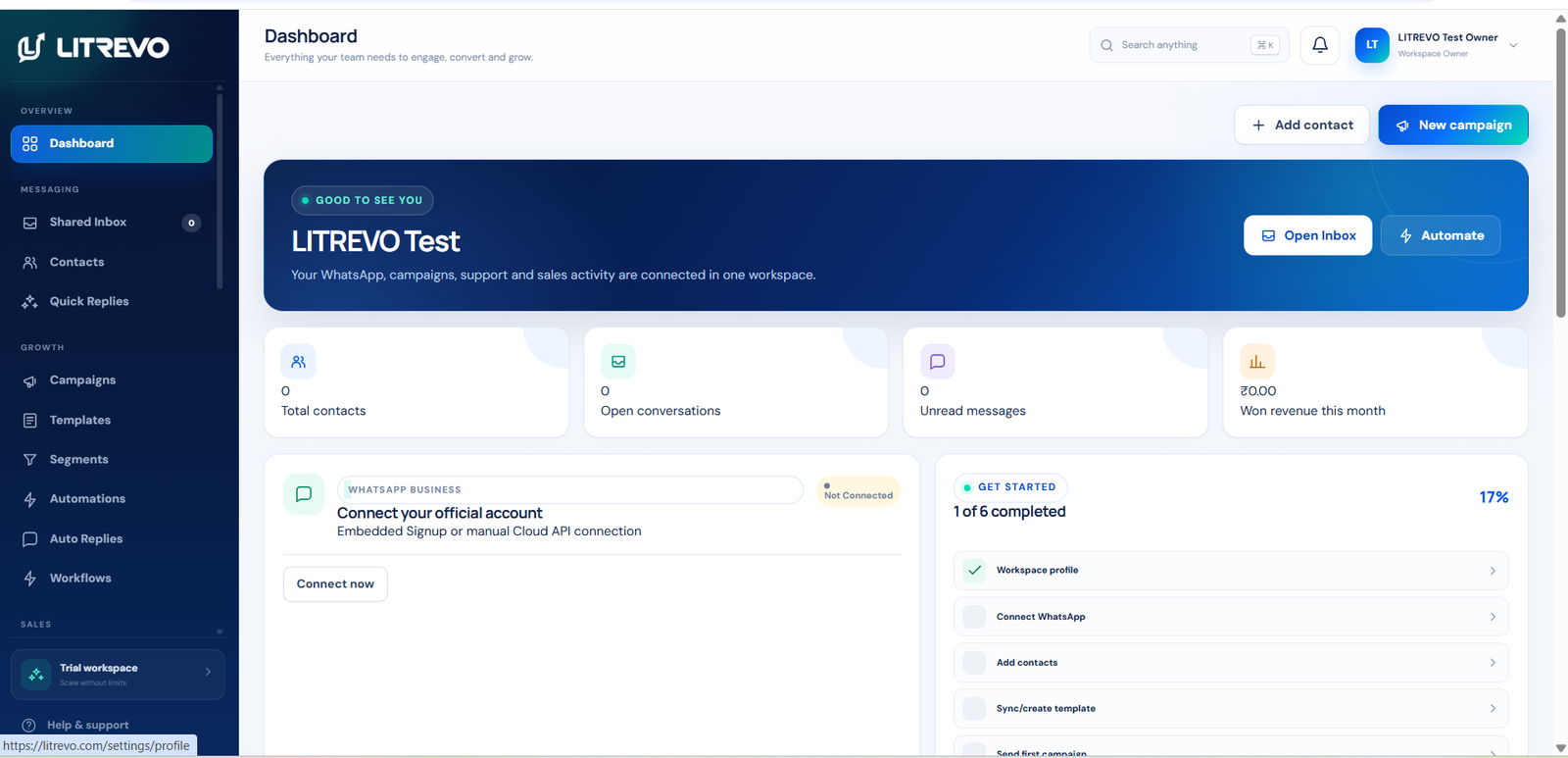This screenshot has height=758, width=1568.
Task: Expand the Connect WhatsApp row chevron
Action: click(1493, 617)
